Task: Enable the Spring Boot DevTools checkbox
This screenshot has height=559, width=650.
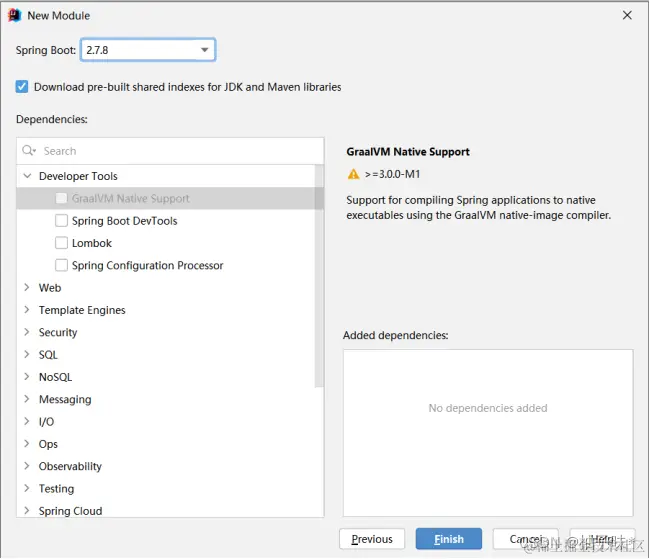Action: (62, 221)
